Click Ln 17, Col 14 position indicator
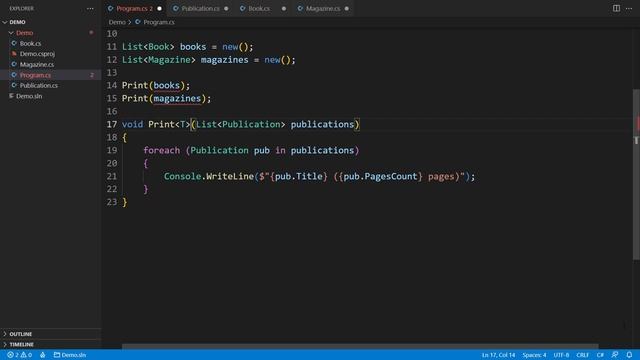Screen dimensions: 640x360 498,355
